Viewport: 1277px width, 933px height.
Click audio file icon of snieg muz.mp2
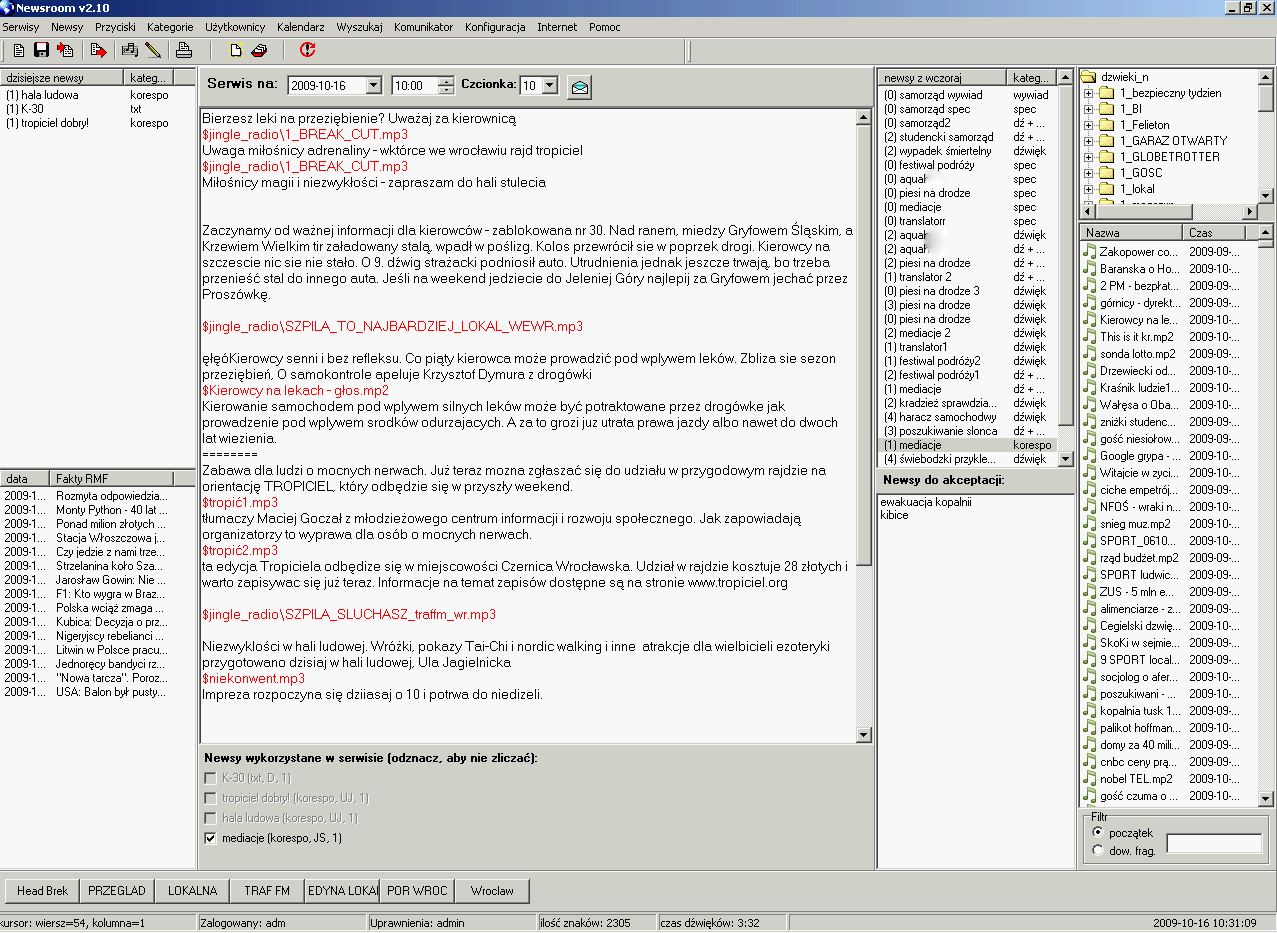(1091, 524)
